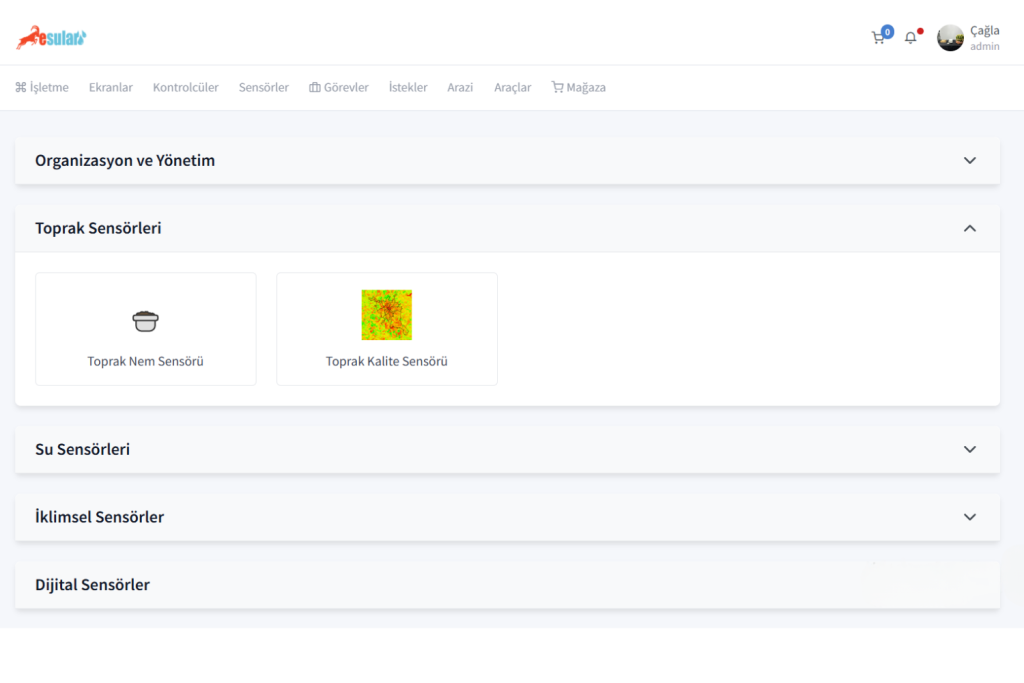The height and width of the screenshot is (683, 1024).
Task: Open the notifications bell
Action: pos(910,38)
